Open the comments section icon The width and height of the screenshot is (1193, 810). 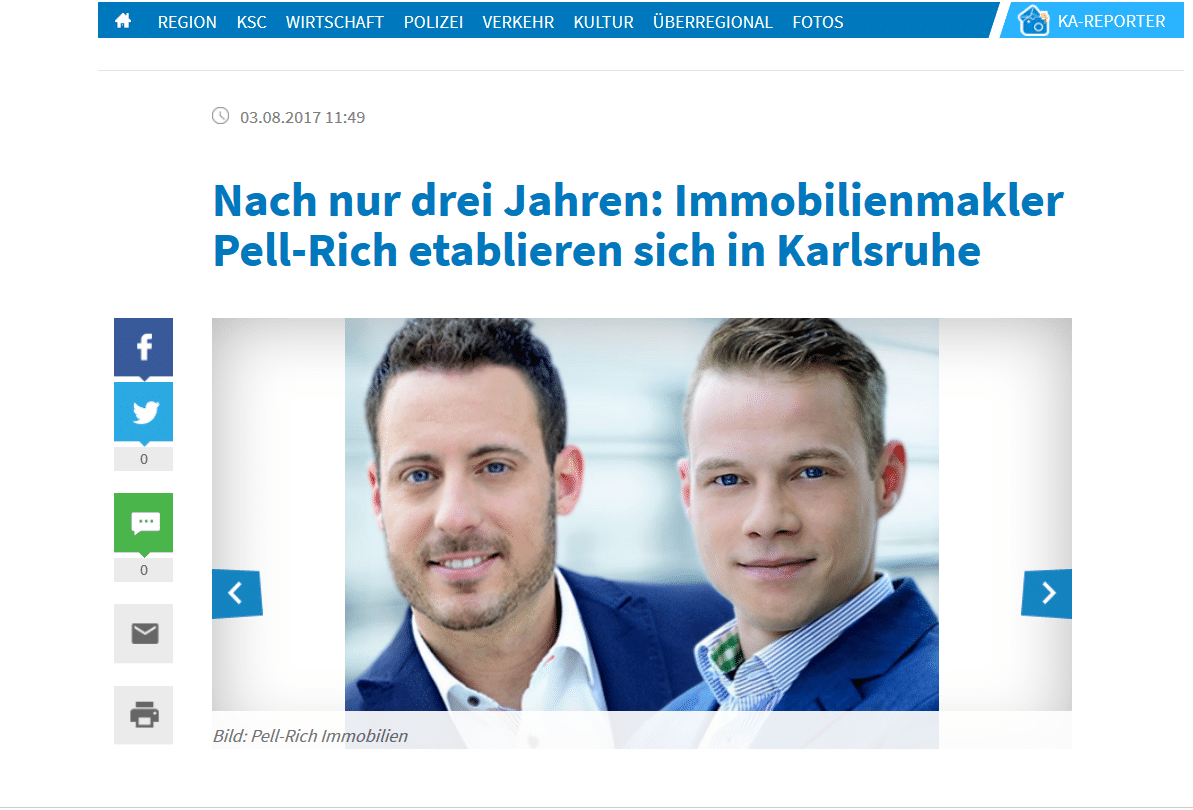144,523
